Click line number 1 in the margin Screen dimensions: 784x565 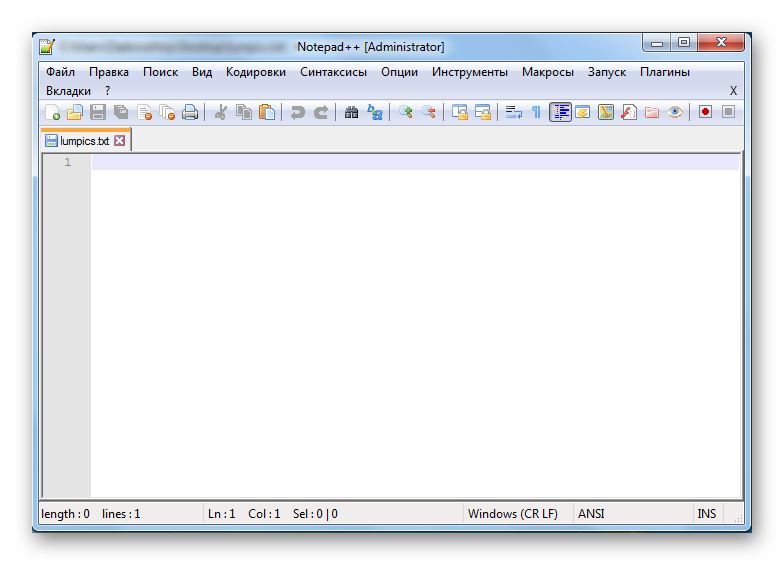[x=68, y=162]
